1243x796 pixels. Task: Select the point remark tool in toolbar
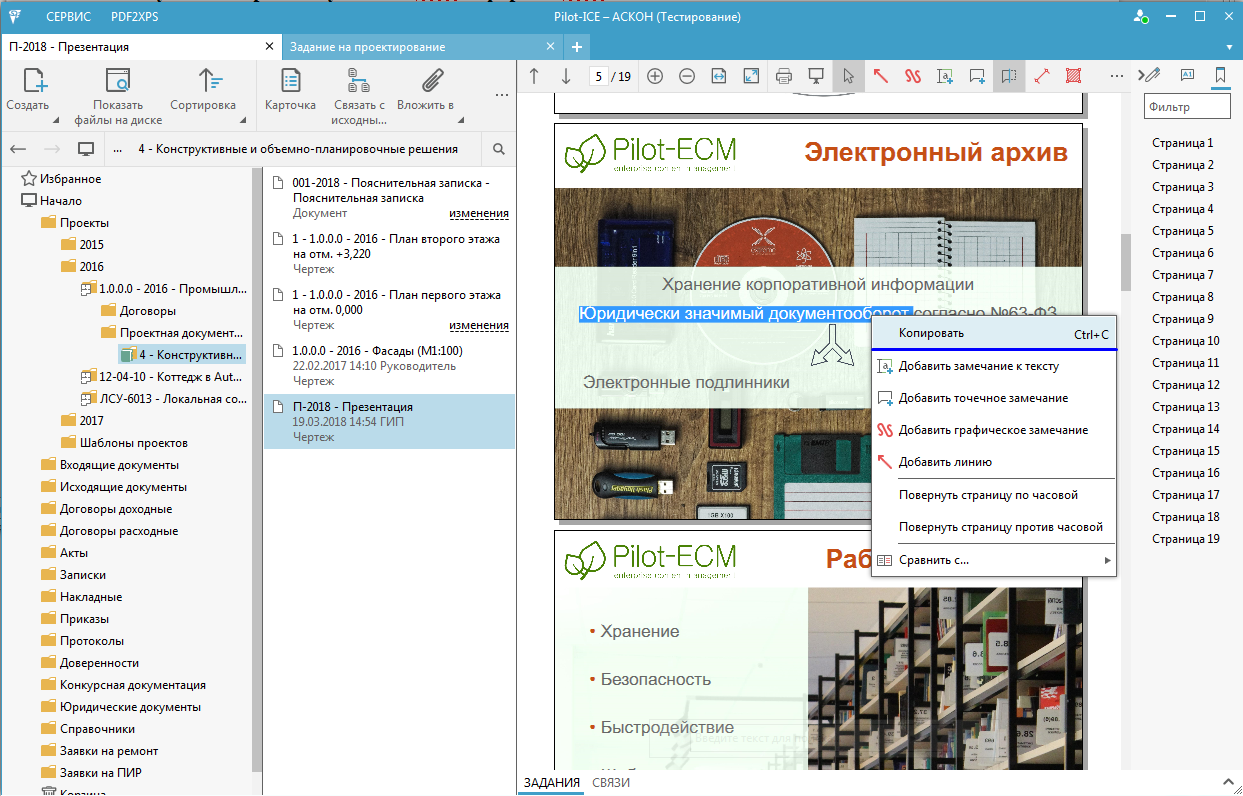point(977,76)
